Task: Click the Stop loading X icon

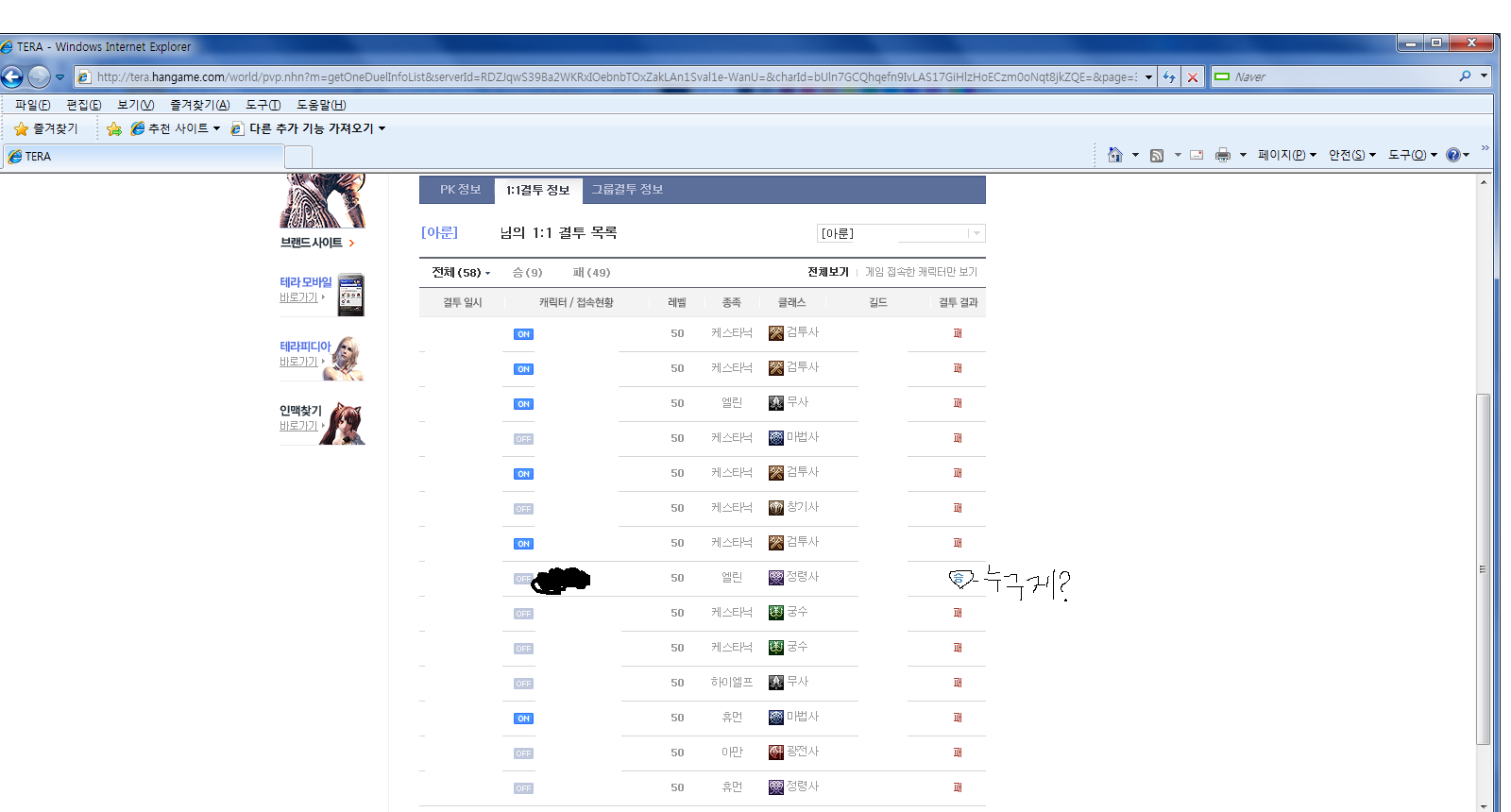Action: (x=1193, y=77)
